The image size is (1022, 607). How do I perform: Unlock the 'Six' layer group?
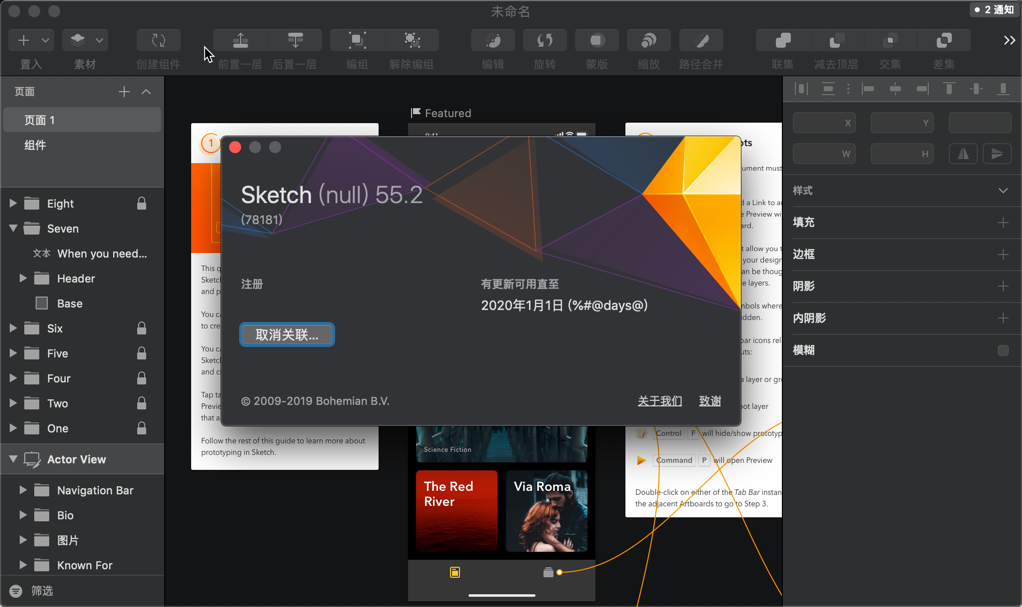click(141, 327)
